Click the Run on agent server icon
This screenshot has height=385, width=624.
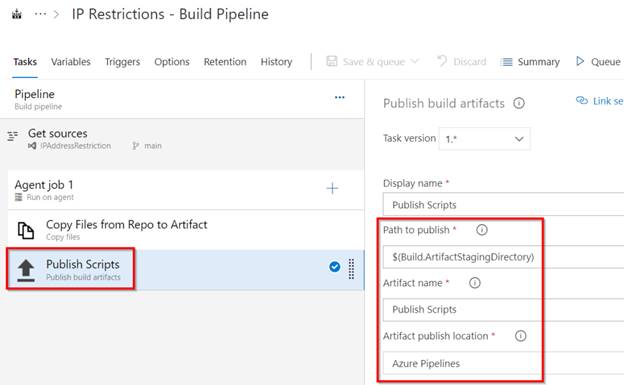pos(18,197)
